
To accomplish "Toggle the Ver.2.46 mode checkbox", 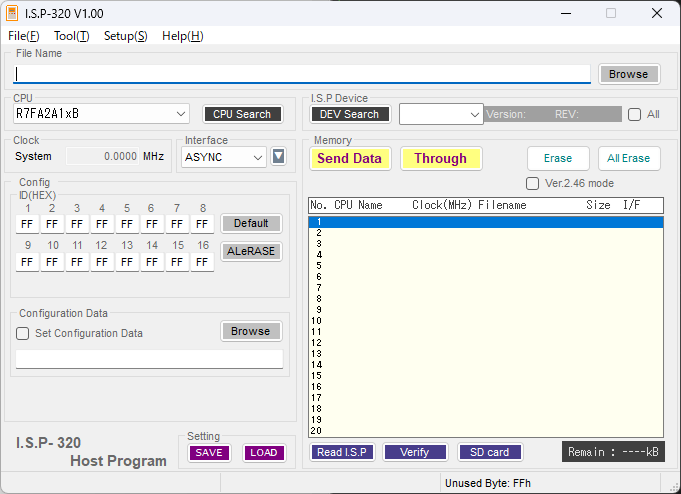I will coord(533,183).
